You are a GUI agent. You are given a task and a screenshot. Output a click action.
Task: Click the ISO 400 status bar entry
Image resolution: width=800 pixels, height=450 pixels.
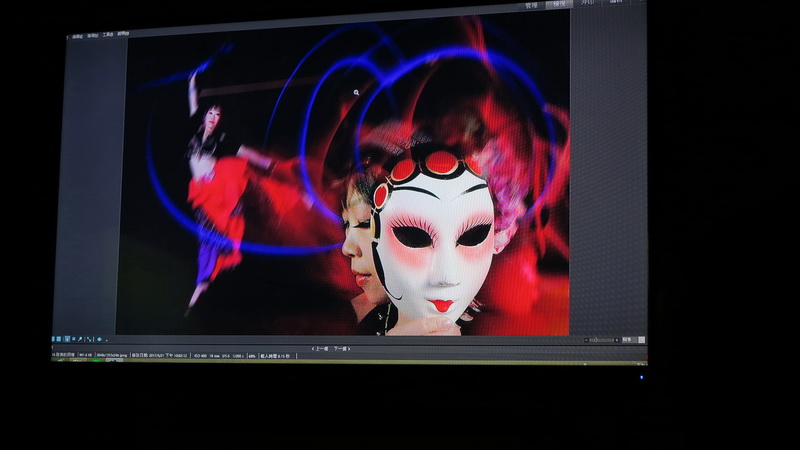(201, 356)
